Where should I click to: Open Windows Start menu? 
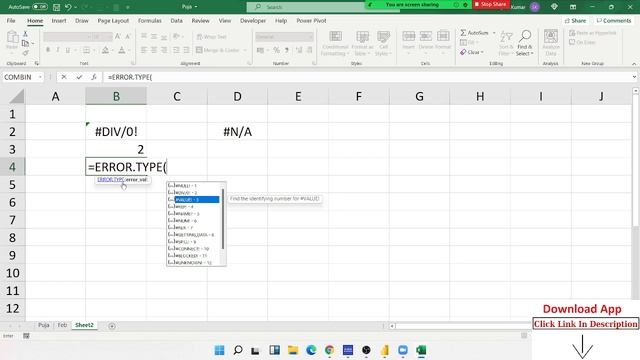tap(219, 350)
